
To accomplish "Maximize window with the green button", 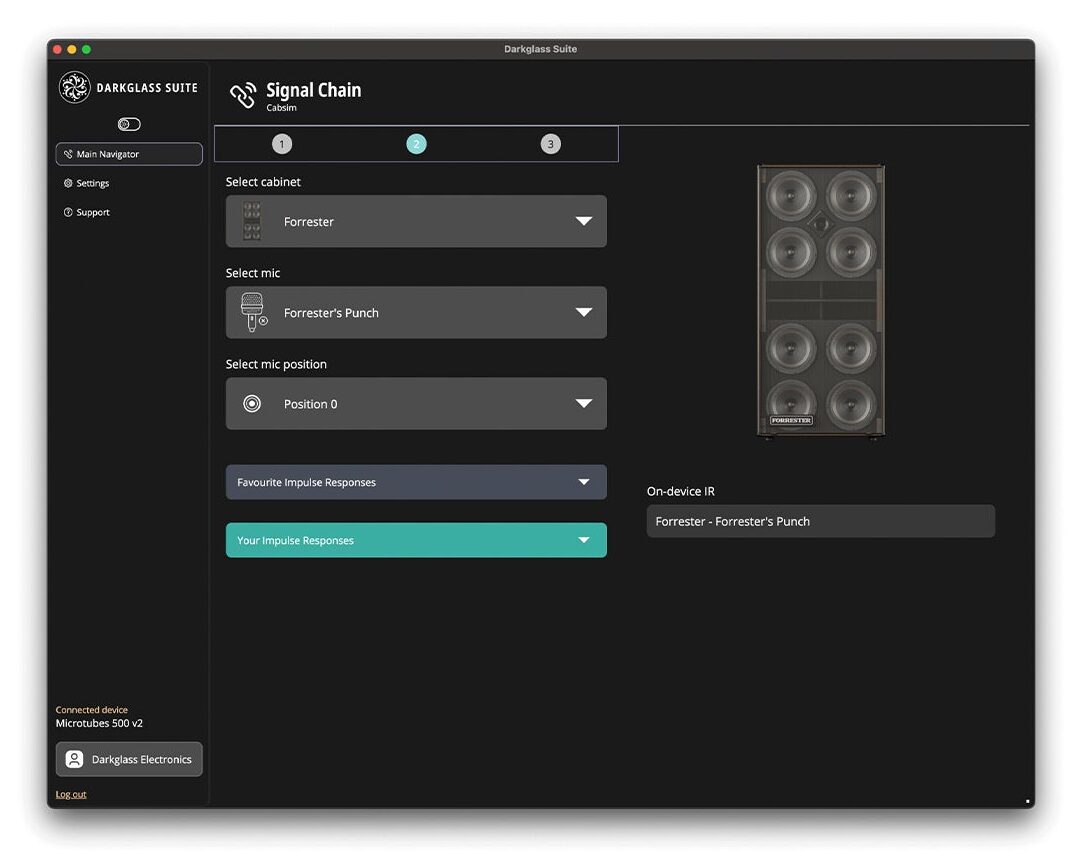I will coord(86,49).
